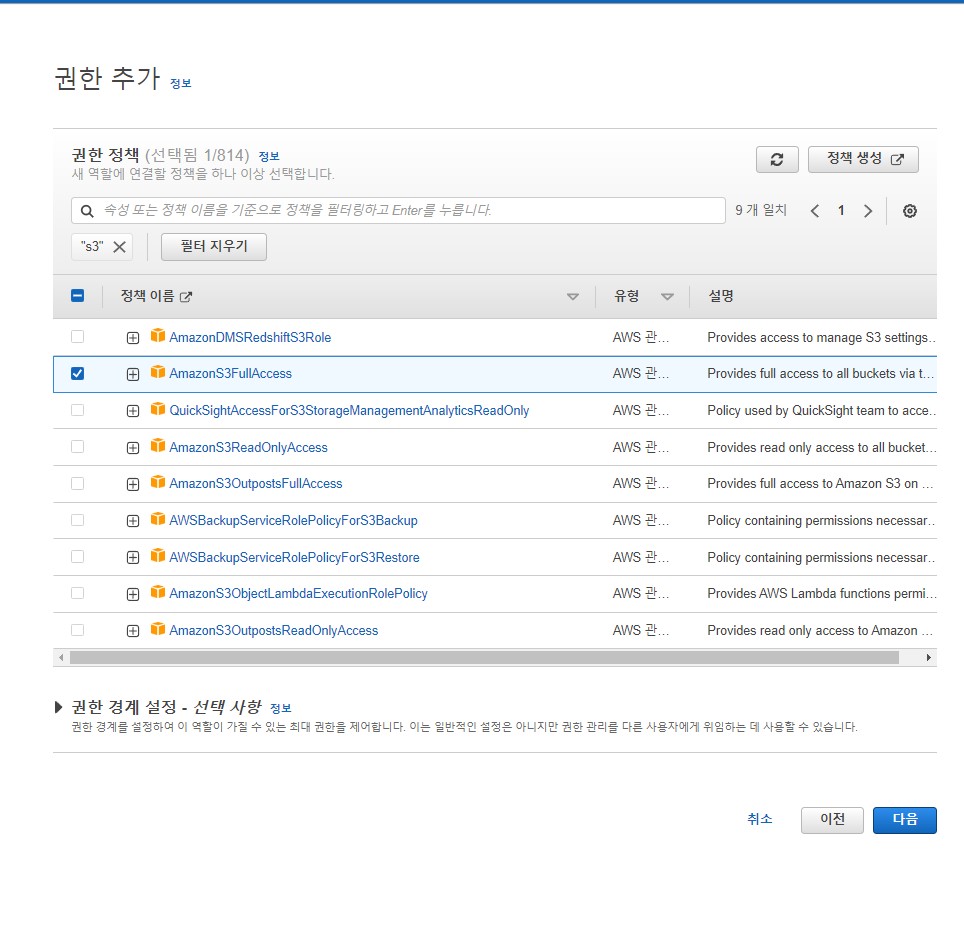Click the orange policy icon for AmazonS3FullAccess
The height and width of the screenshot is (946, 964).
click(x=158, y=372)
